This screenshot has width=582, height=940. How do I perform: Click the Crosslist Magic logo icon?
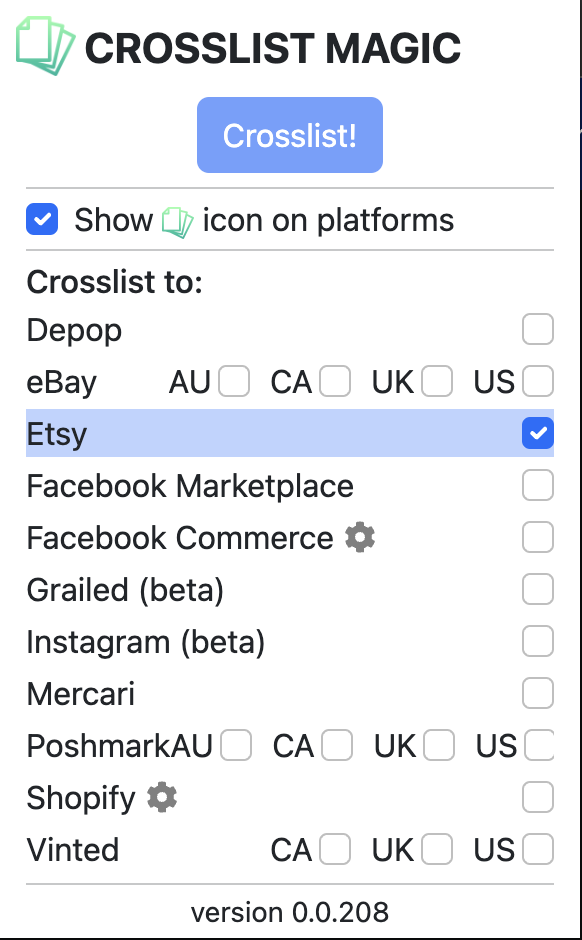click(44, 44)
